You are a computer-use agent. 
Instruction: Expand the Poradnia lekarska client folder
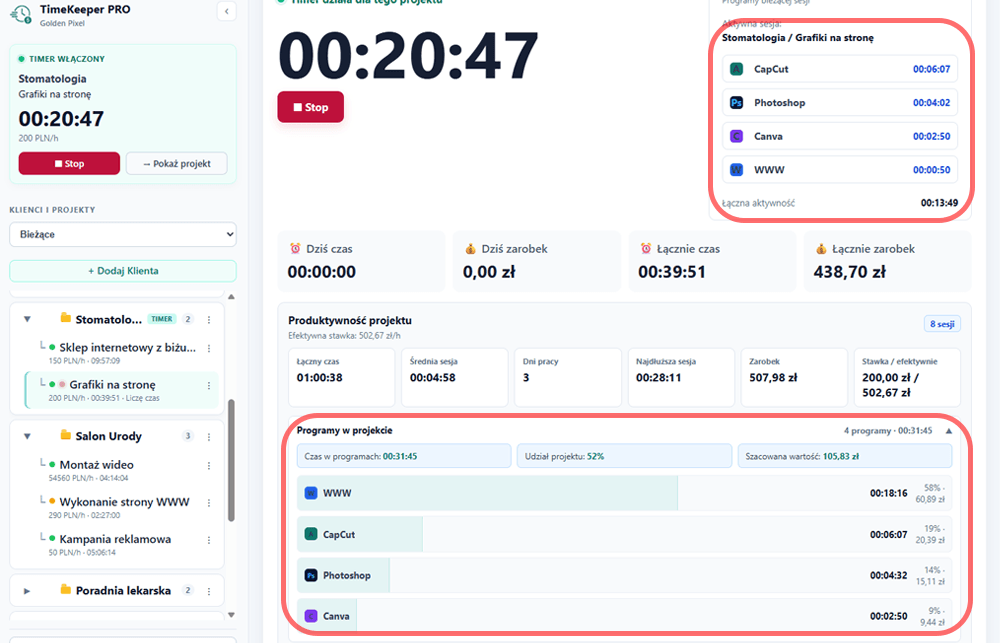(27, 591)
